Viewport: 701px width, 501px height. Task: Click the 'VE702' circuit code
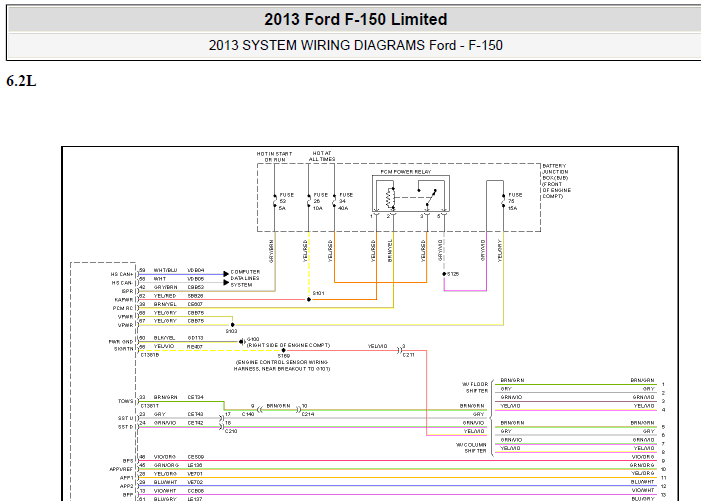(x=195, y=482)
